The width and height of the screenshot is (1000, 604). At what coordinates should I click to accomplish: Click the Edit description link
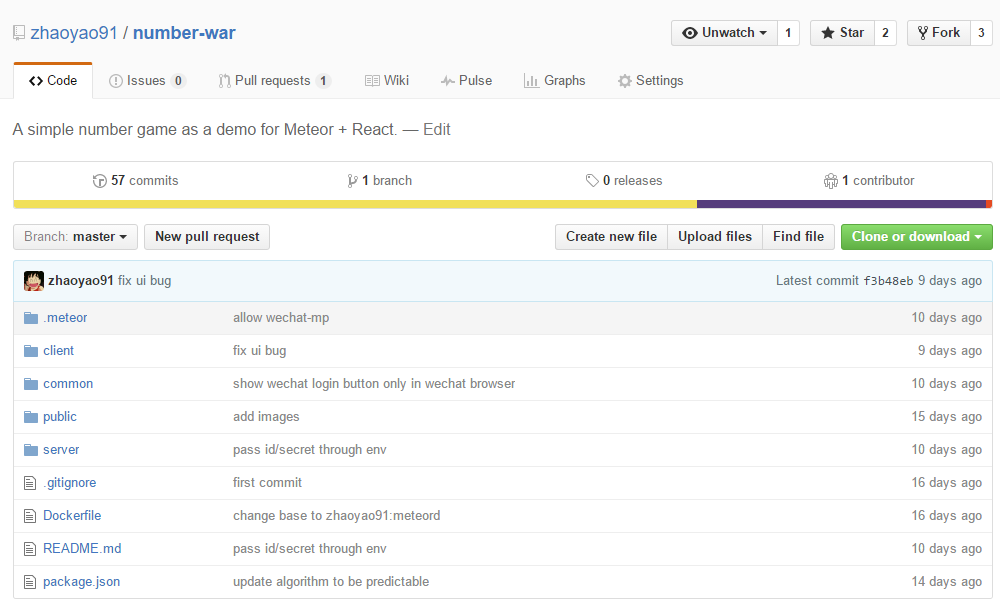437,129
